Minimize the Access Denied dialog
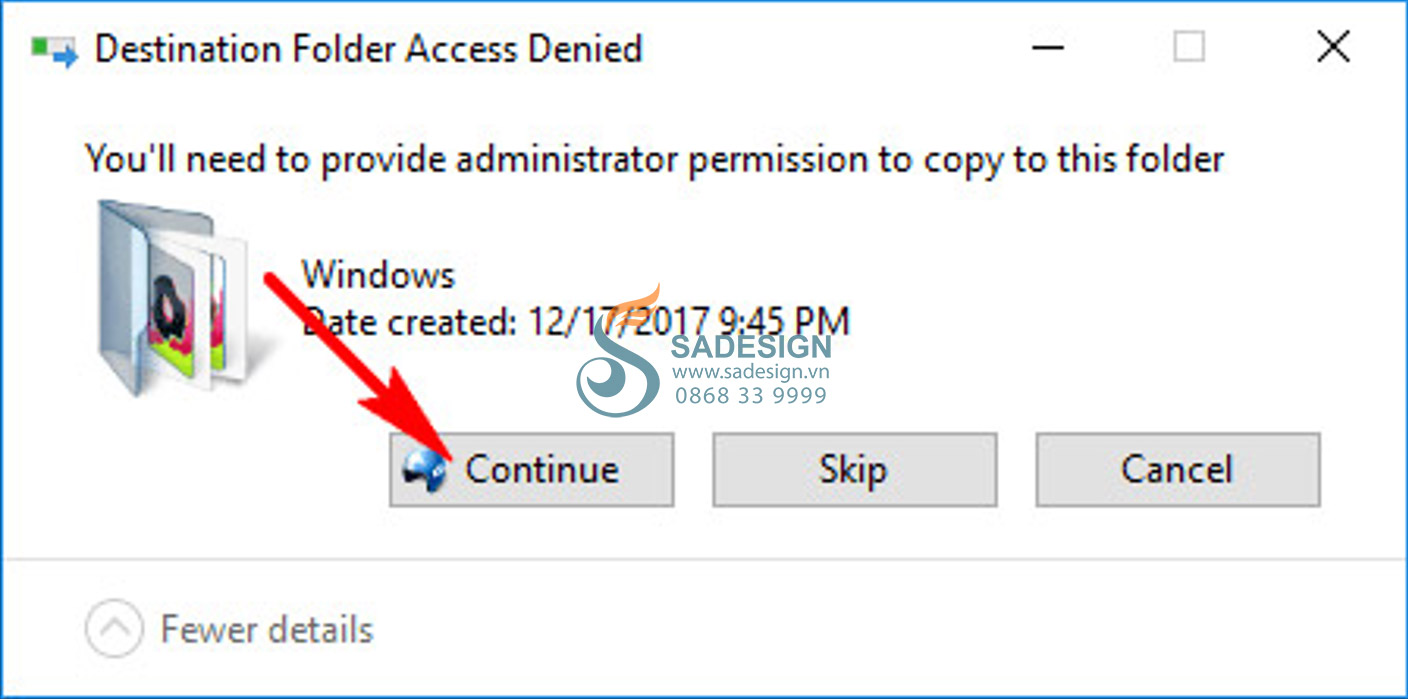The image size is (1408, 699). [1047, 47]
